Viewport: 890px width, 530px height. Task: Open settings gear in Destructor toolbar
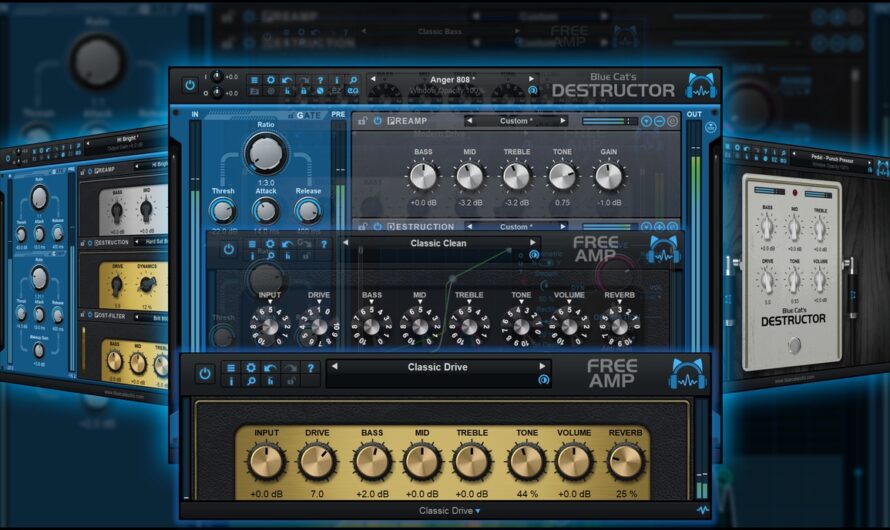271,80
